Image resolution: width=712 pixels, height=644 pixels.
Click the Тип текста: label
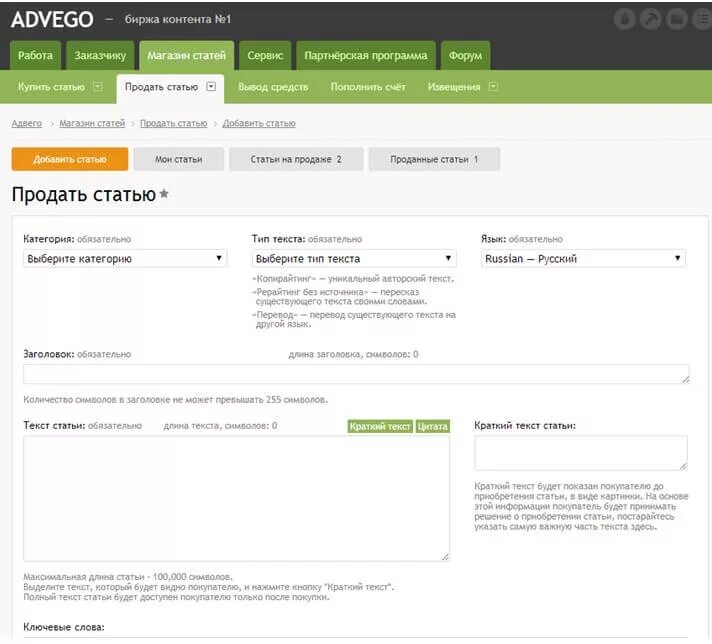tap(278, 239)
